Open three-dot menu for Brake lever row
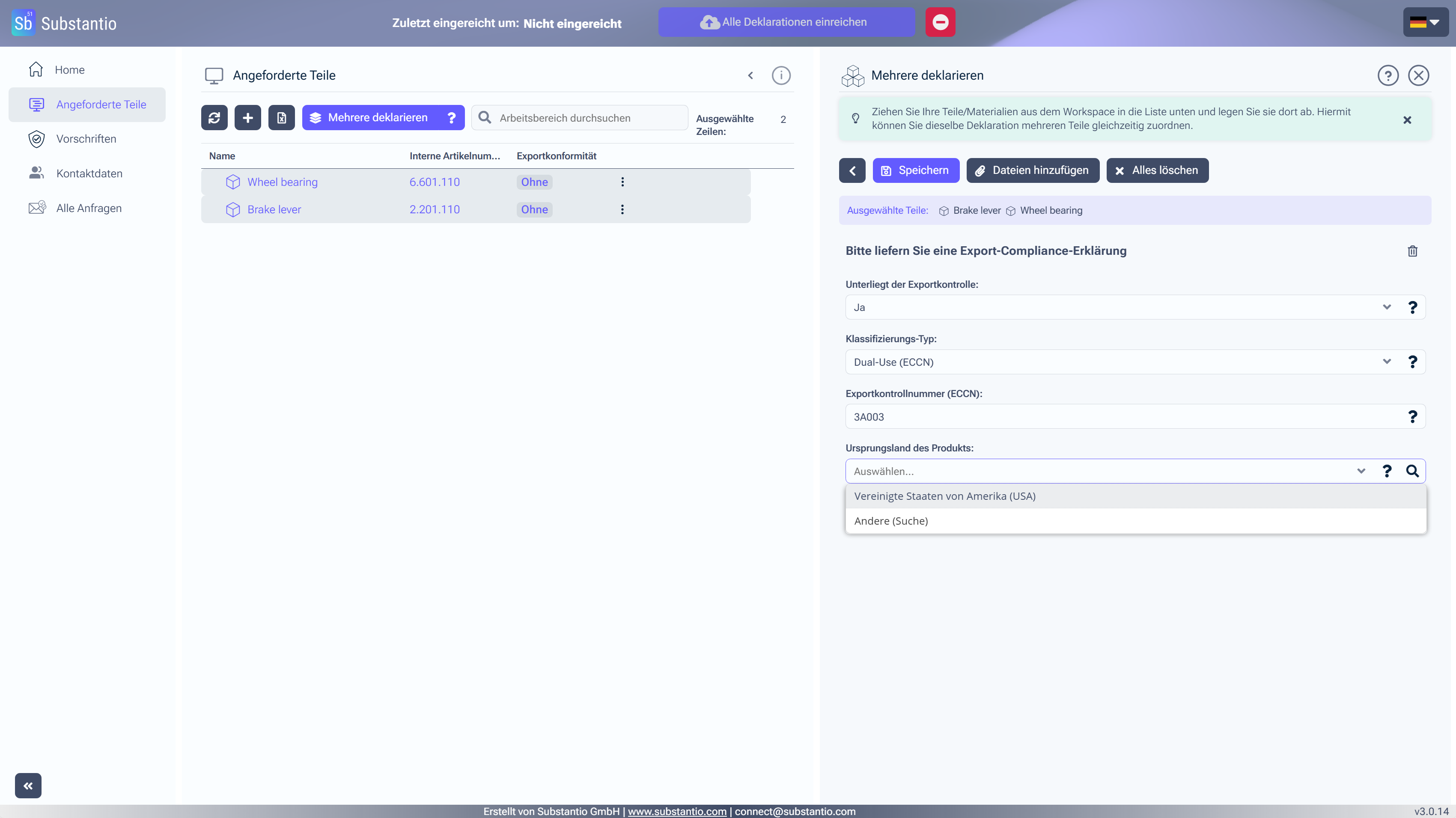 pyautogui.click(x=622, y=210)
